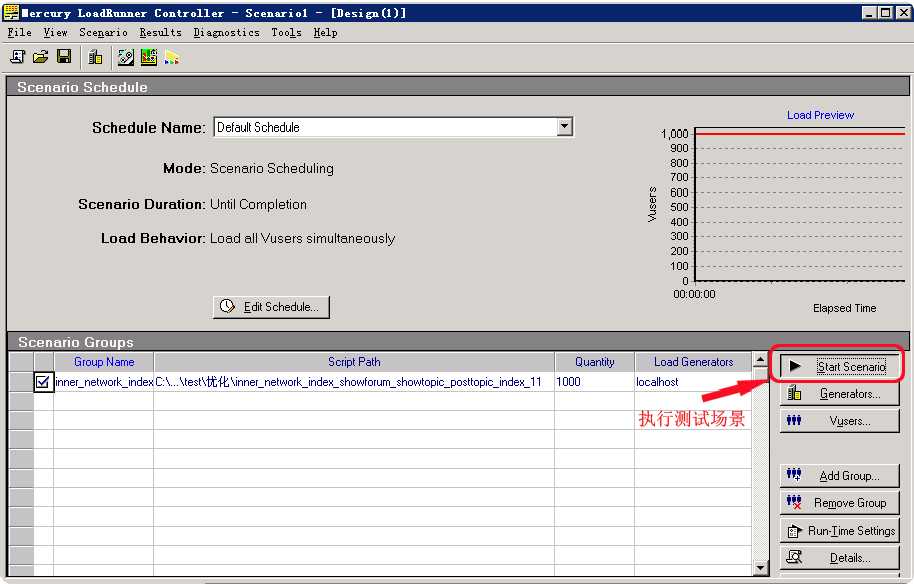Open Run-Time Settings button

click(839, 530)
